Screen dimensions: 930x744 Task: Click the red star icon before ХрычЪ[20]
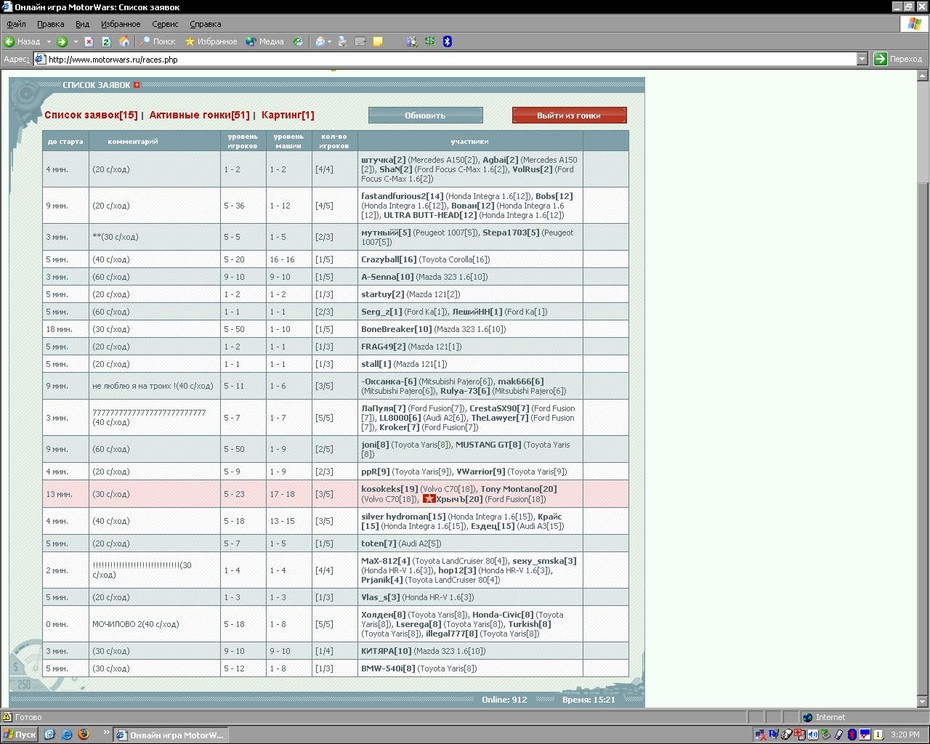coord(429,499)
